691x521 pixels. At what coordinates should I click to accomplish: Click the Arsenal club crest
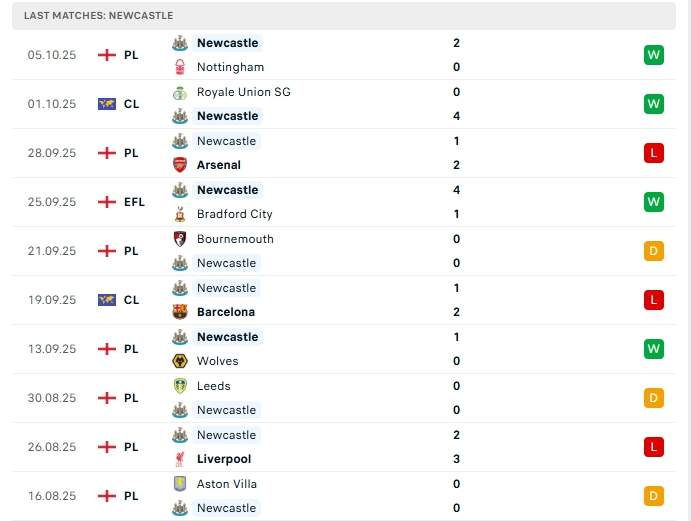click(x=180, y=165)
